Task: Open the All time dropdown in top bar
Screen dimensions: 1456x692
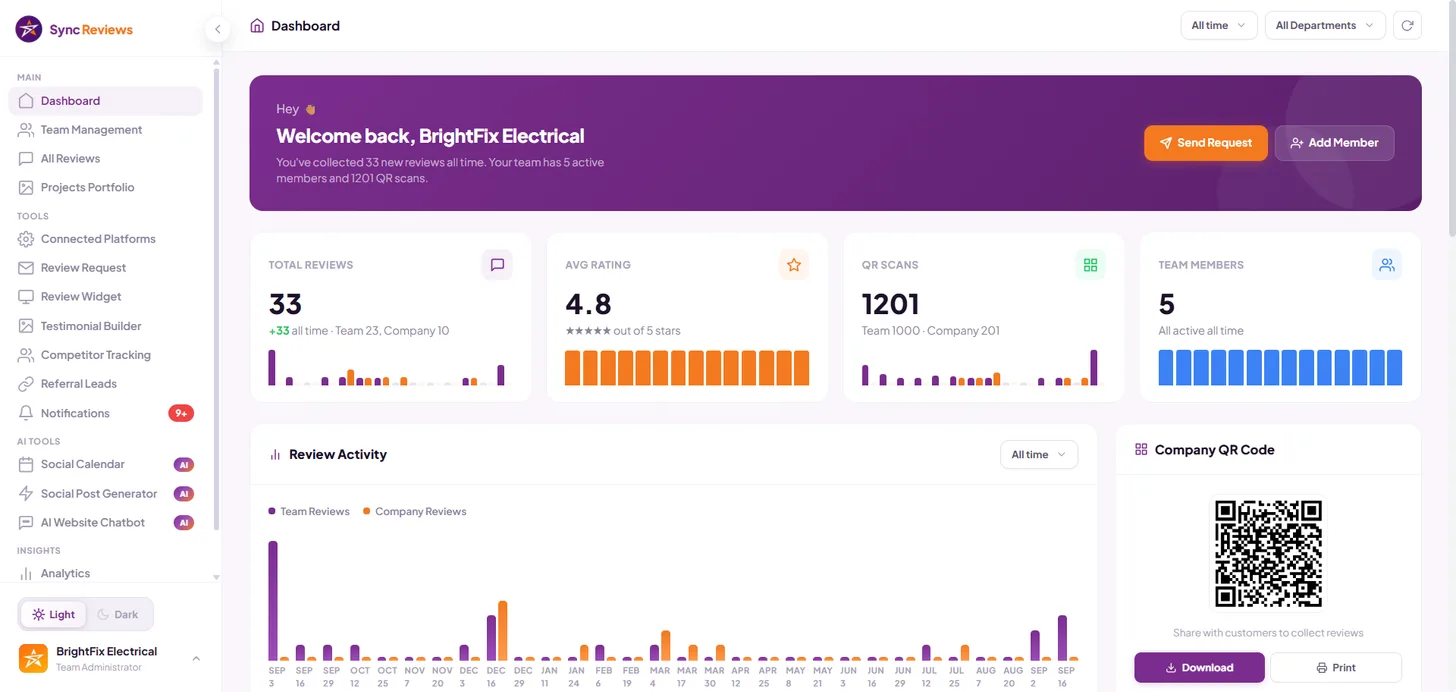Action: (x=1218, y=26)
